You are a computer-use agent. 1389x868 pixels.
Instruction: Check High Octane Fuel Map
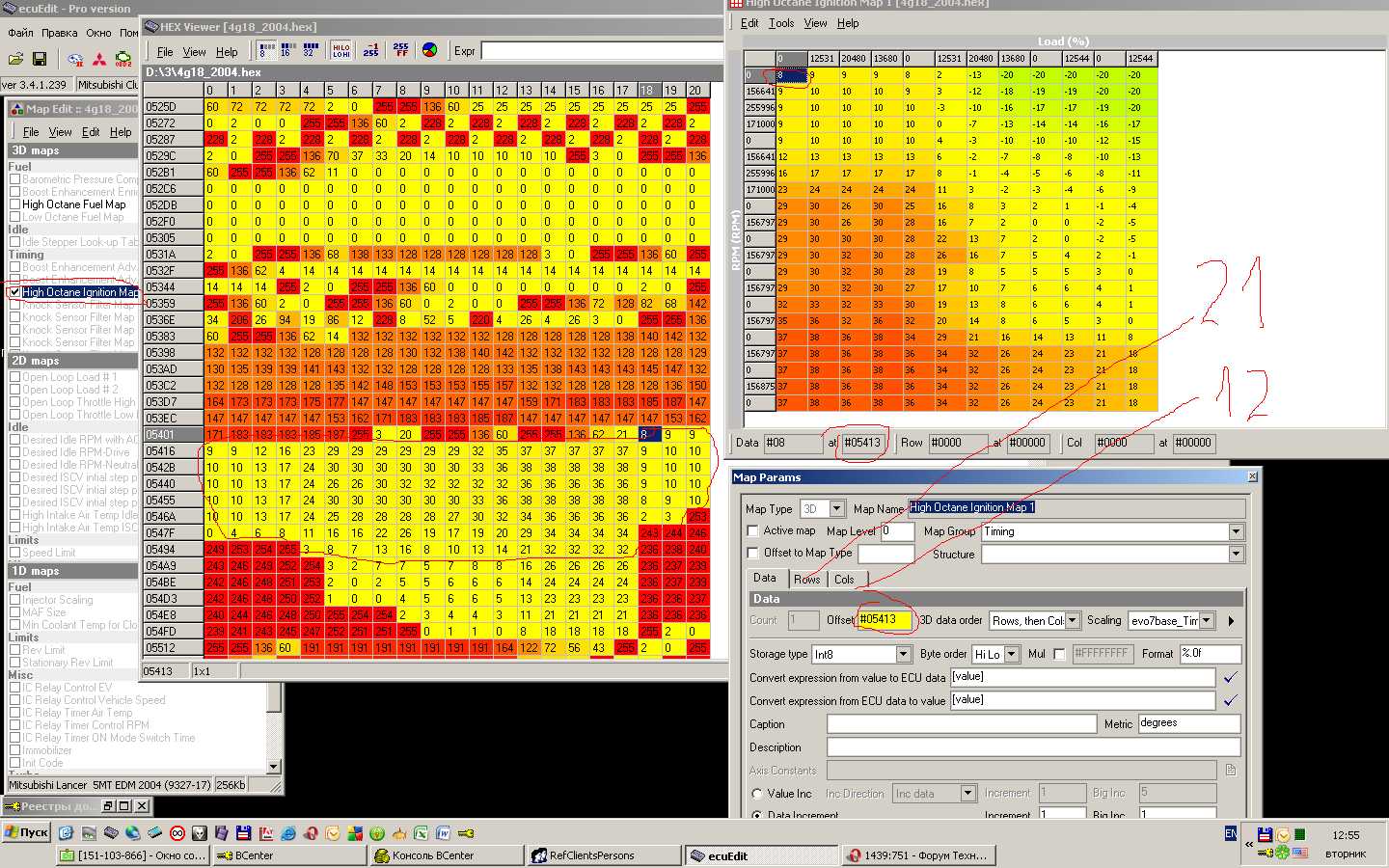(x=14, y=204)
